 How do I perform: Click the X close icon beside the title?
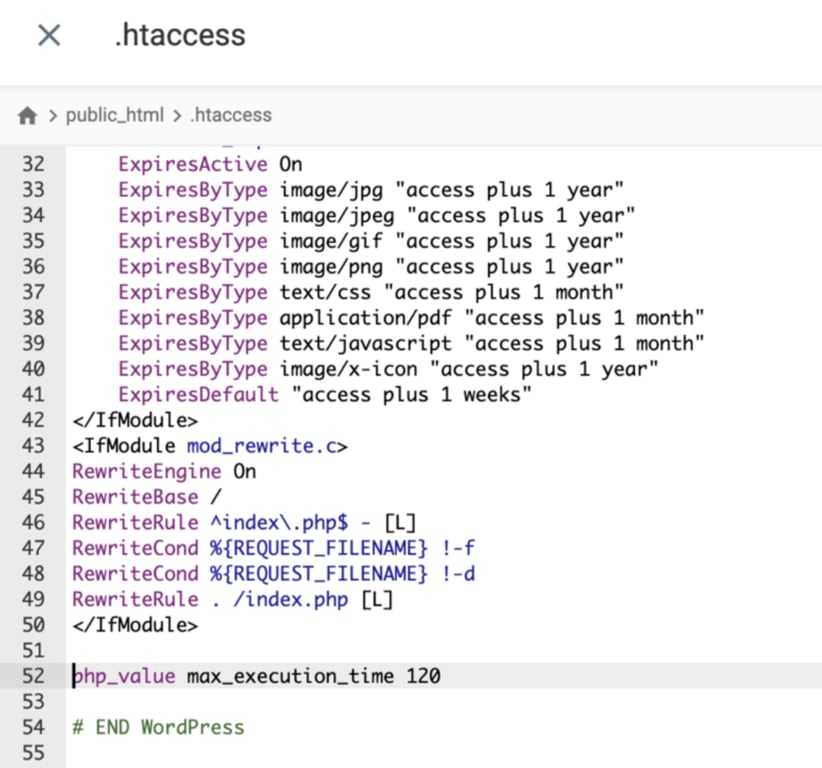coord(50,35)
